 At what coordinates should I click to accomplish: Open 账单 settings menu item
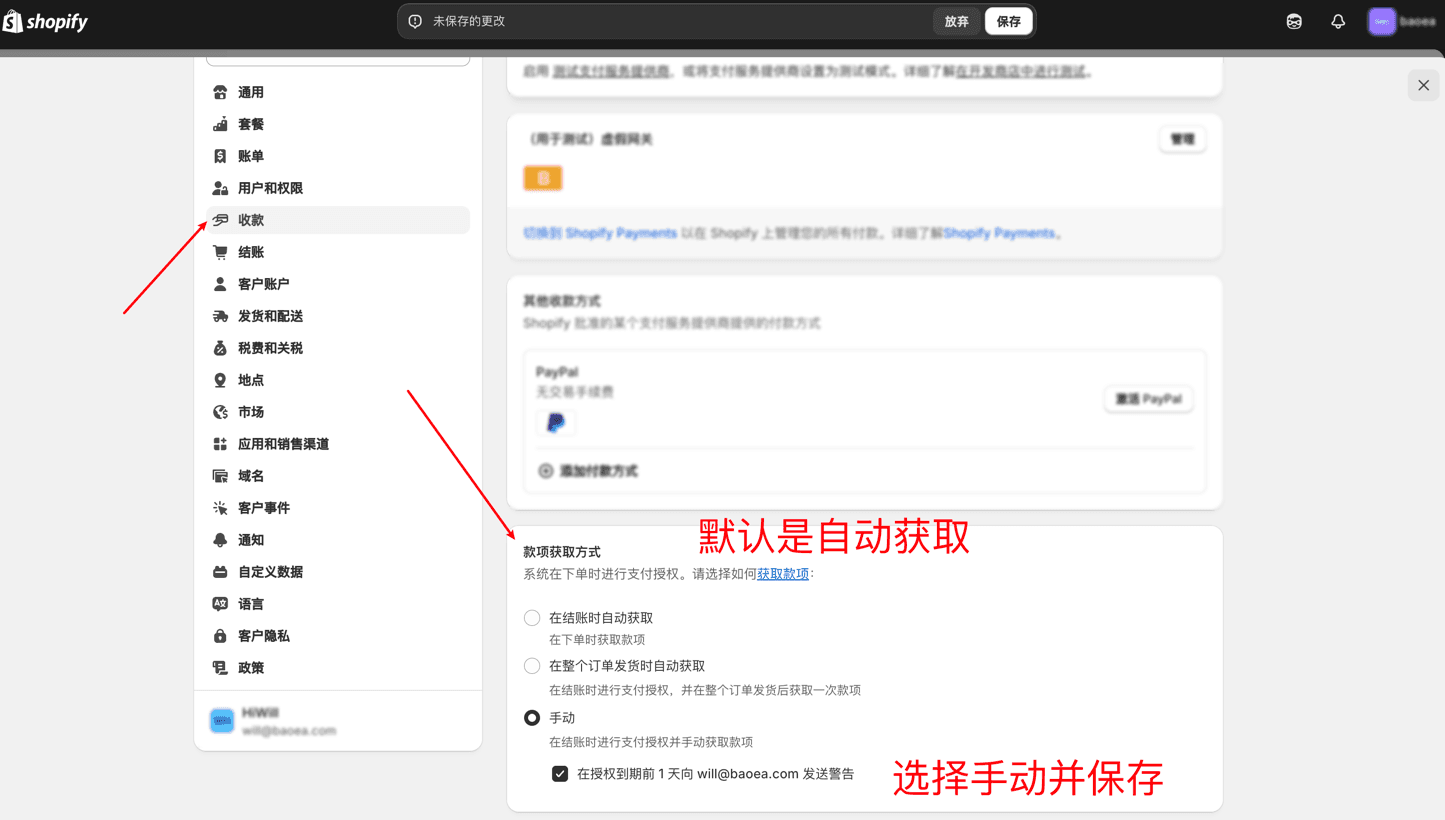(x=338, y=156)
